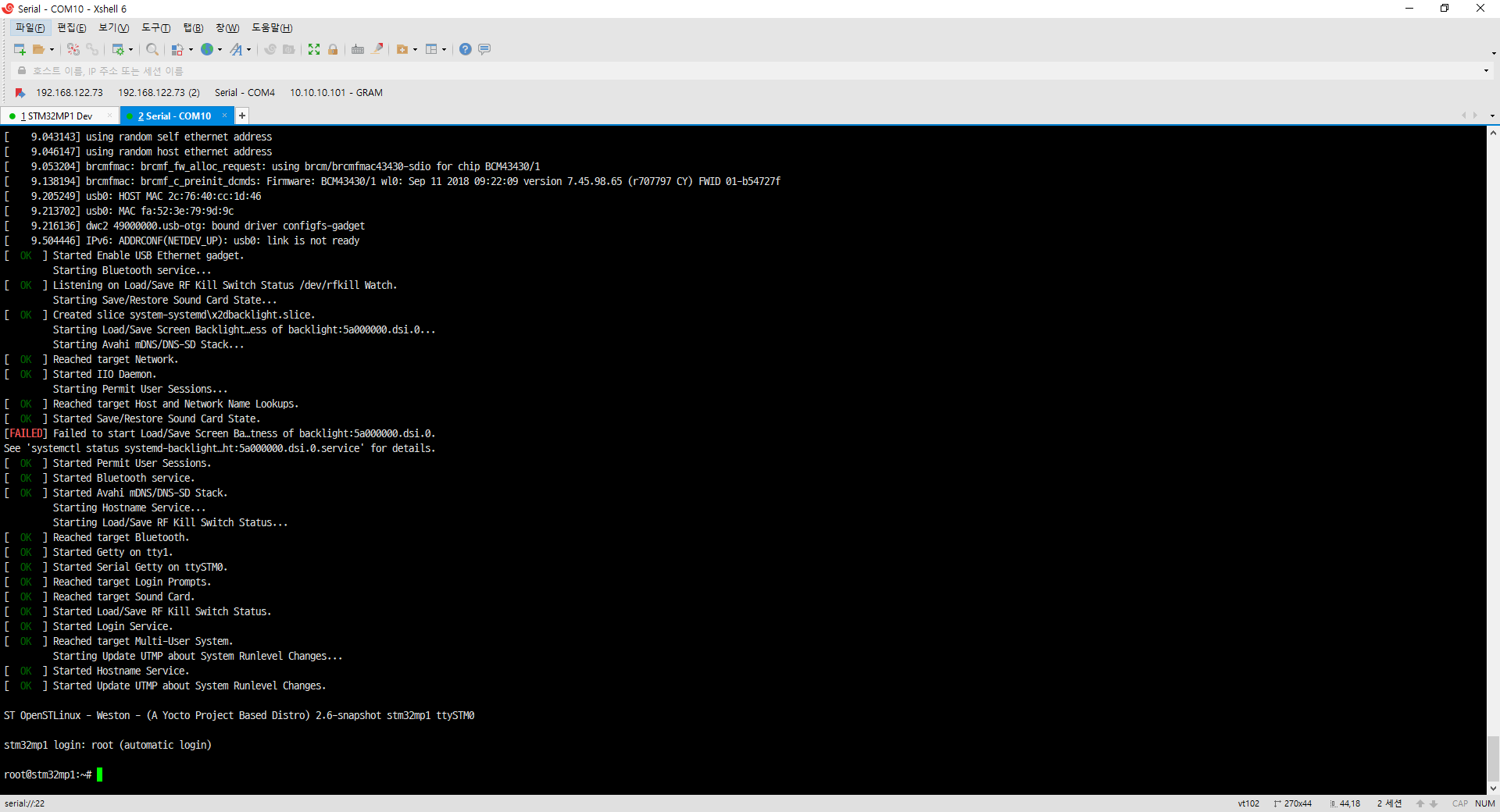Viewport: 1500px width, 812px height.
Task: Open the 도구(T) menu
Action: 156,28
